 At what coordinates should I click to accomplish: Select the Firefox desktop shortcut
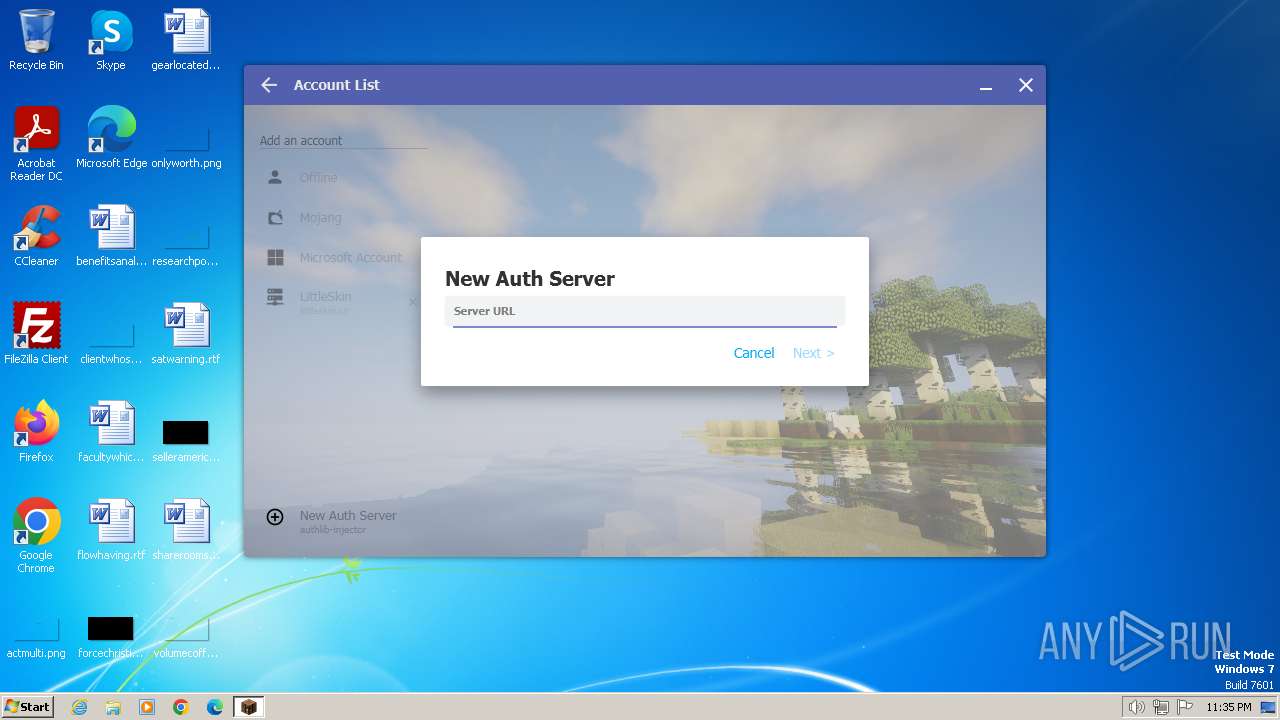(x=36, y=432)
